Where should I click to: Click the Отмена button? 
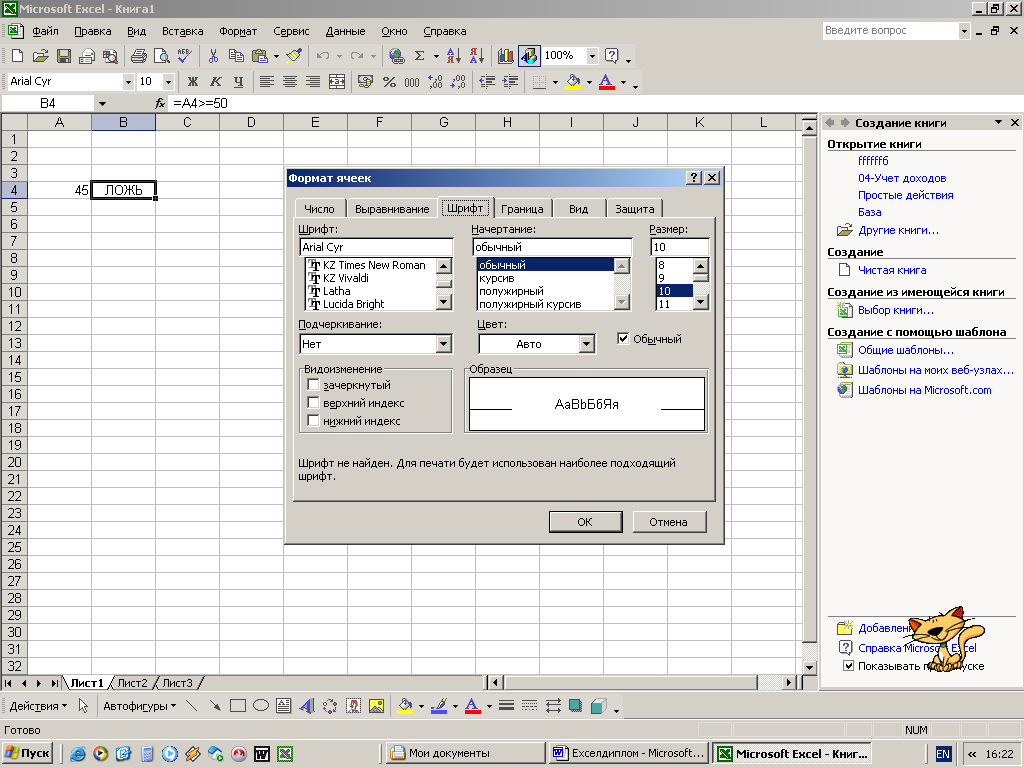pyautogui.click(x=669, y=522)
